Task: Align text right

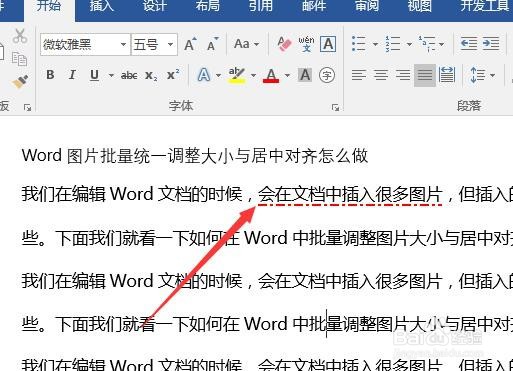Action: point(403,75)
